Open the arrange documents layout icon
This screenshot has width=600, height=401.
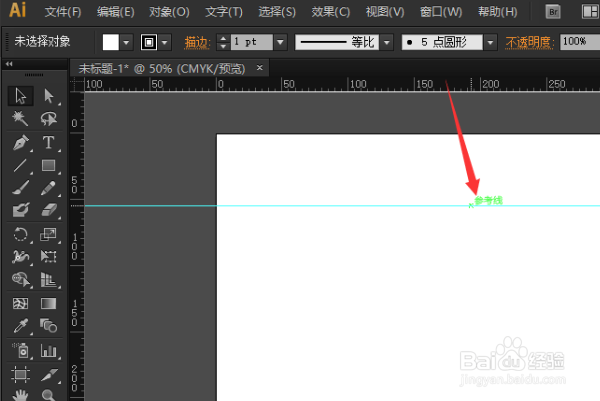coord(590,12)
